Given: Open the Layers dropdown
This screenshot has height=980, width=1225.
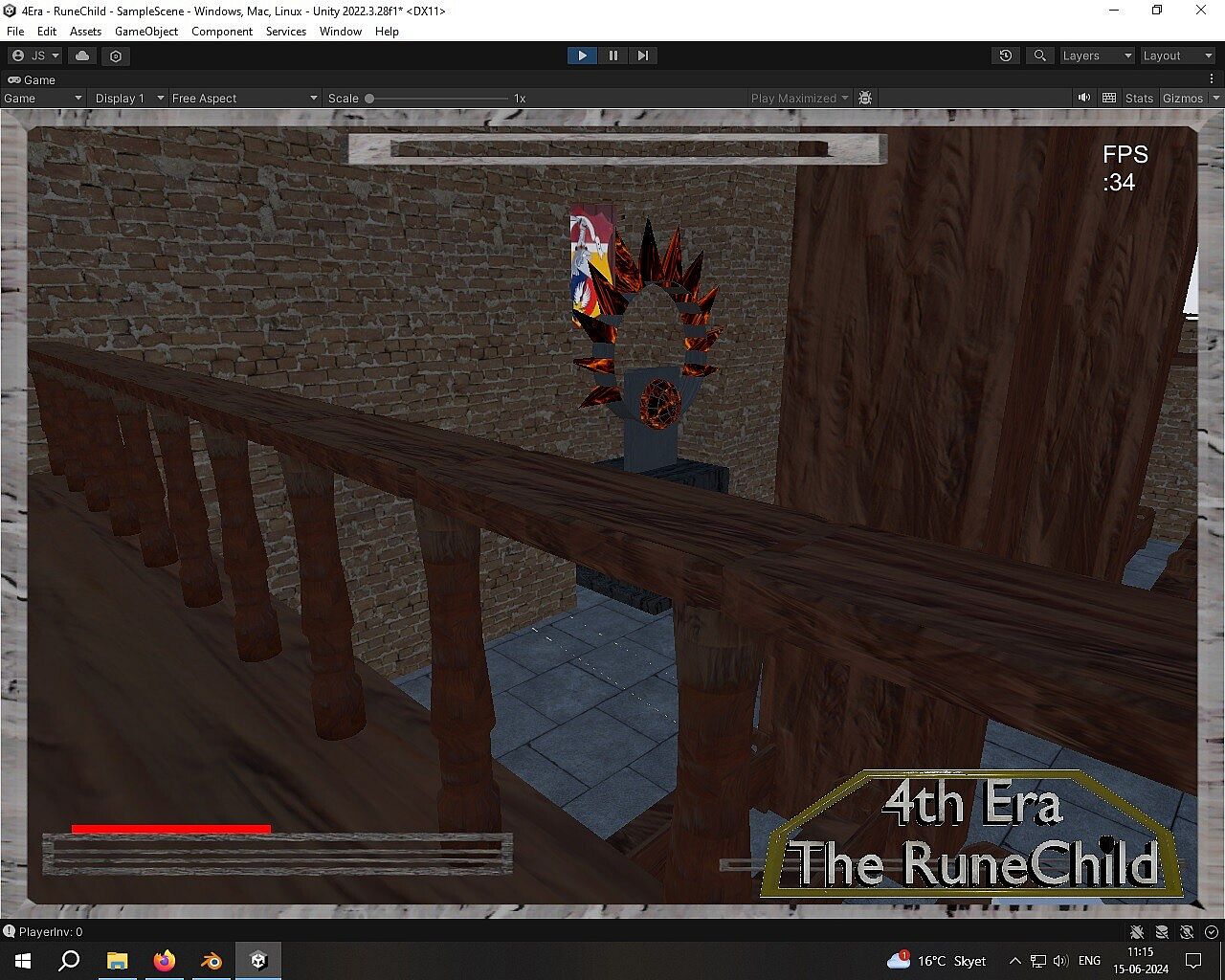Looking at the screenshot, I should tap(1097, 56).
